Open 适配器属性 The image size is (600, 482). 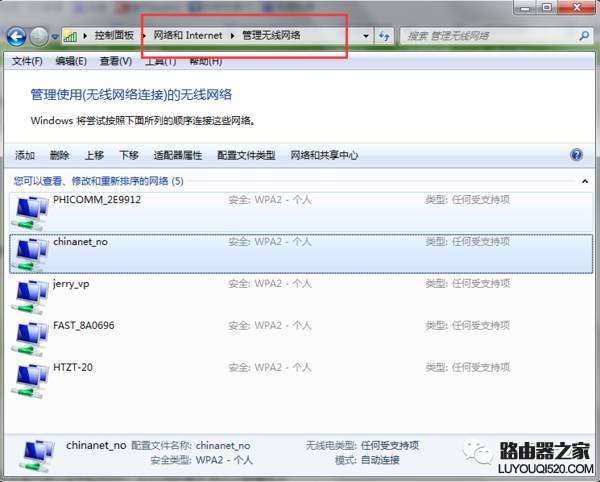[x=178, y=155]
